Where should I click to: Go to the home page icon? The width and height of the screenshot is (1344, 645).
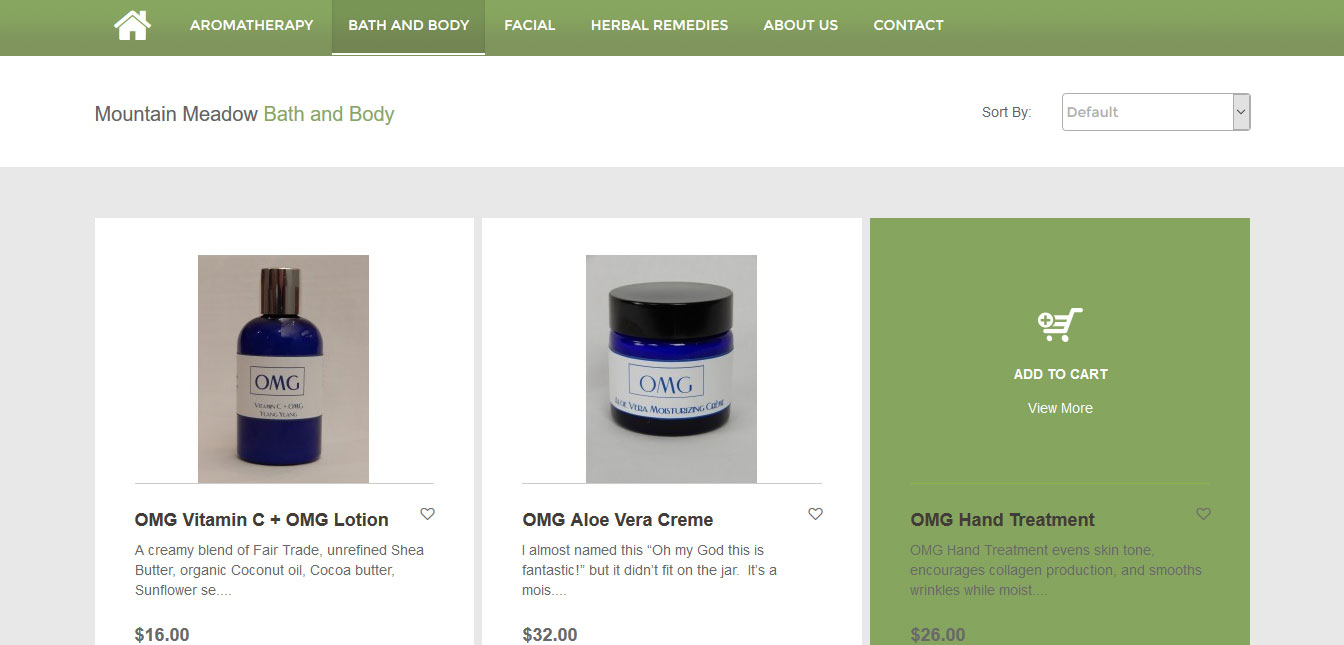[132, 25]
